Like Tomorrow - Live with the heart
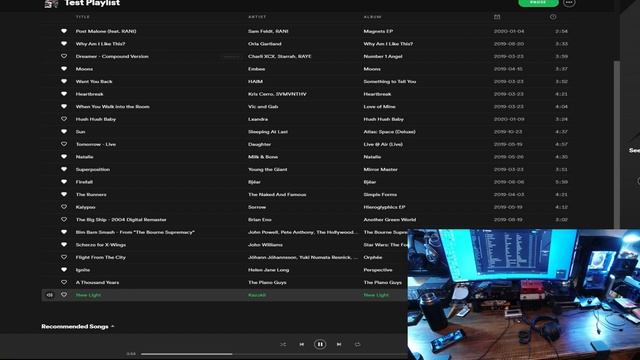 pyautogui.click(x=64, y=144)
